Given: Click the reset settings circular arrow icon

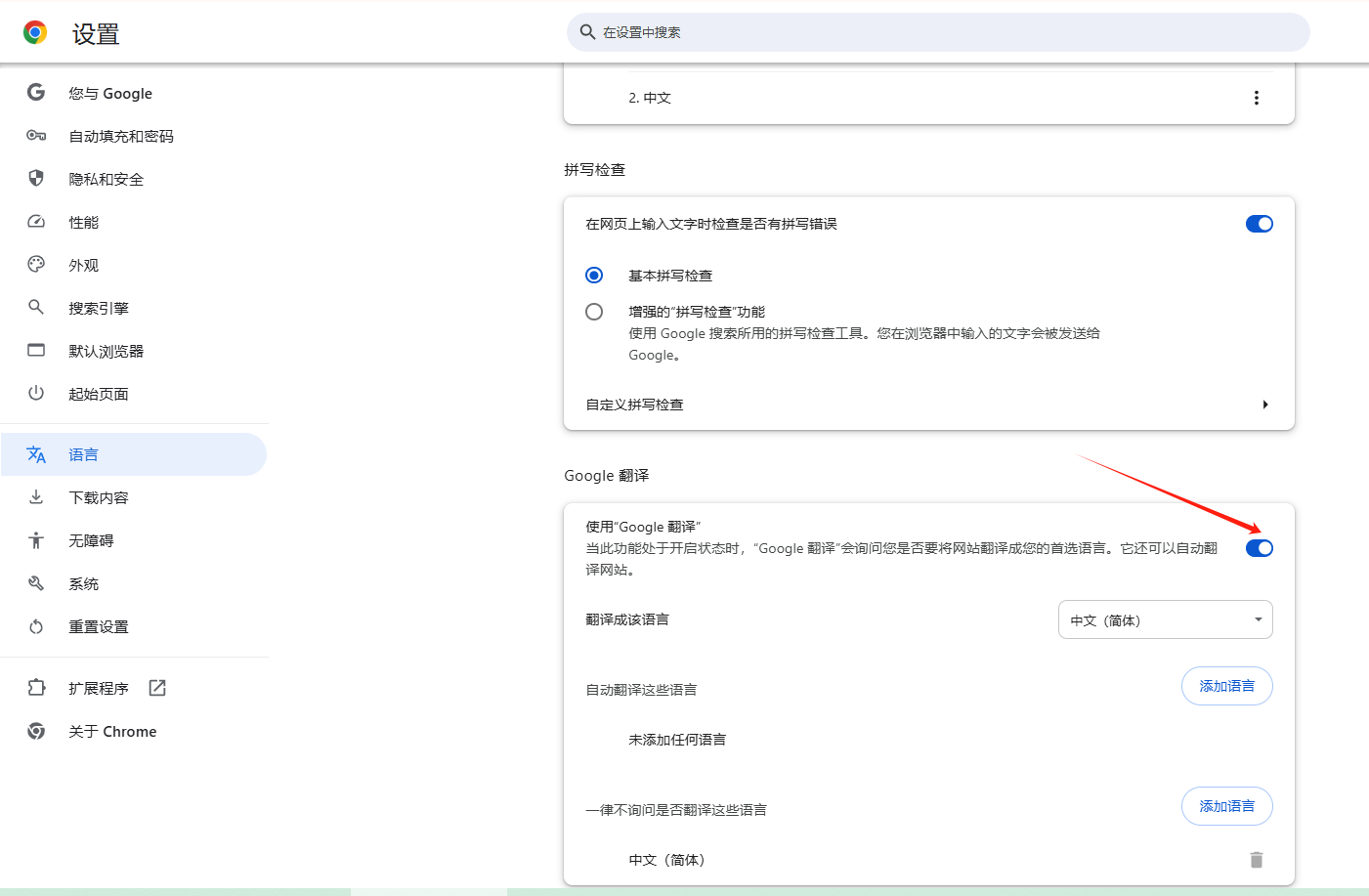Looking at the screenshot, I should coord(36,626).
